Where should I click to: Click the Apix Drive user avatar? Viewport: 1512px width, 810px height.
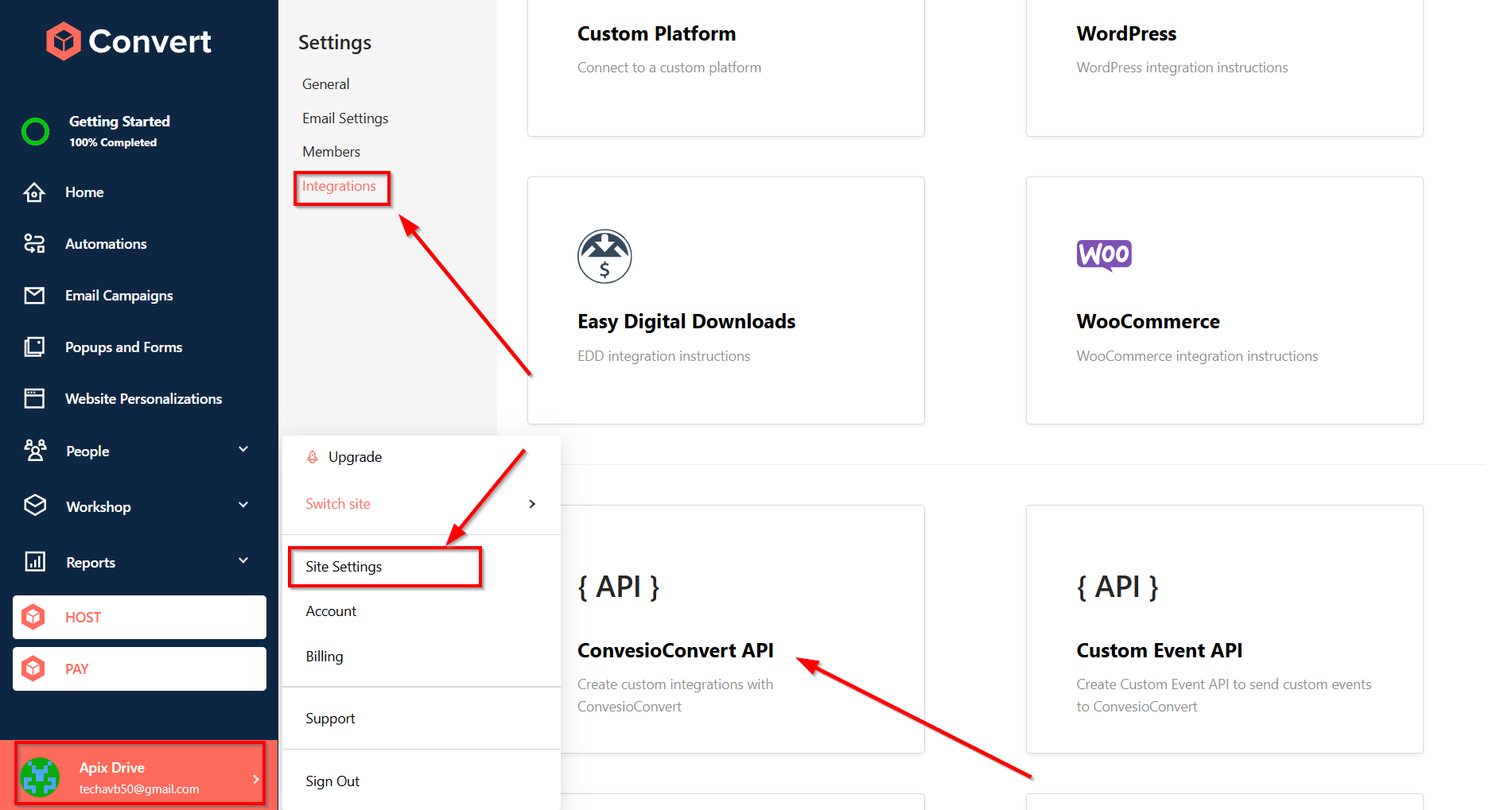click(x=40, y=777)
